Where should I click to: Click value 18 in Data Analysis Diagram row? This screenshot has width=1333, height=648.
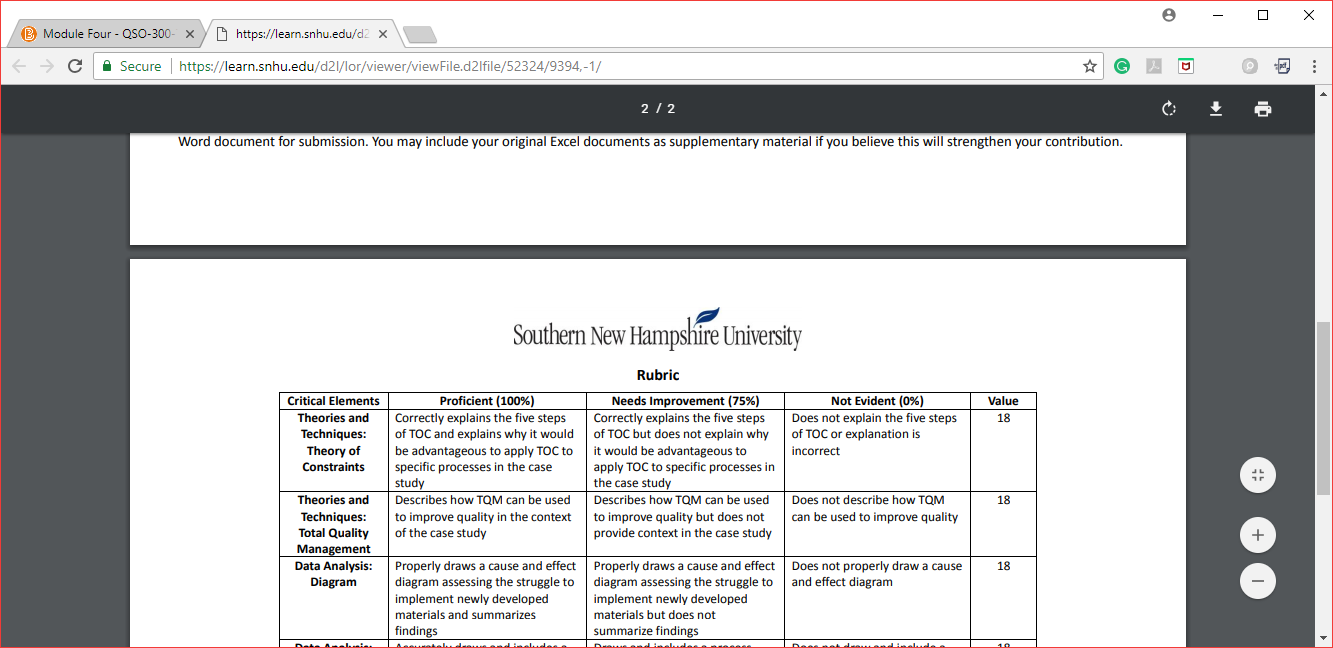1003,566
